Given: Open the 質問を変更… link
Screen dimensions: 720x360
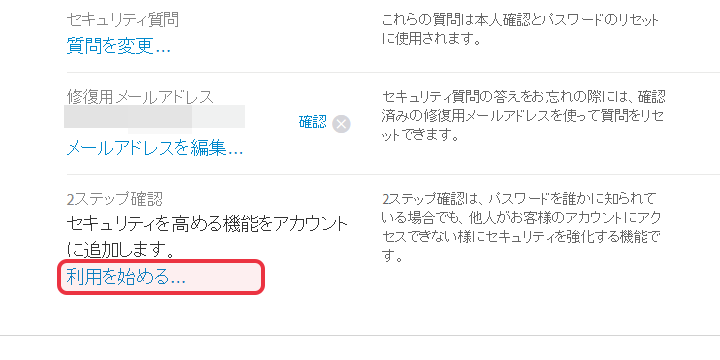Looking at the screenshot, I should [118, 46].
